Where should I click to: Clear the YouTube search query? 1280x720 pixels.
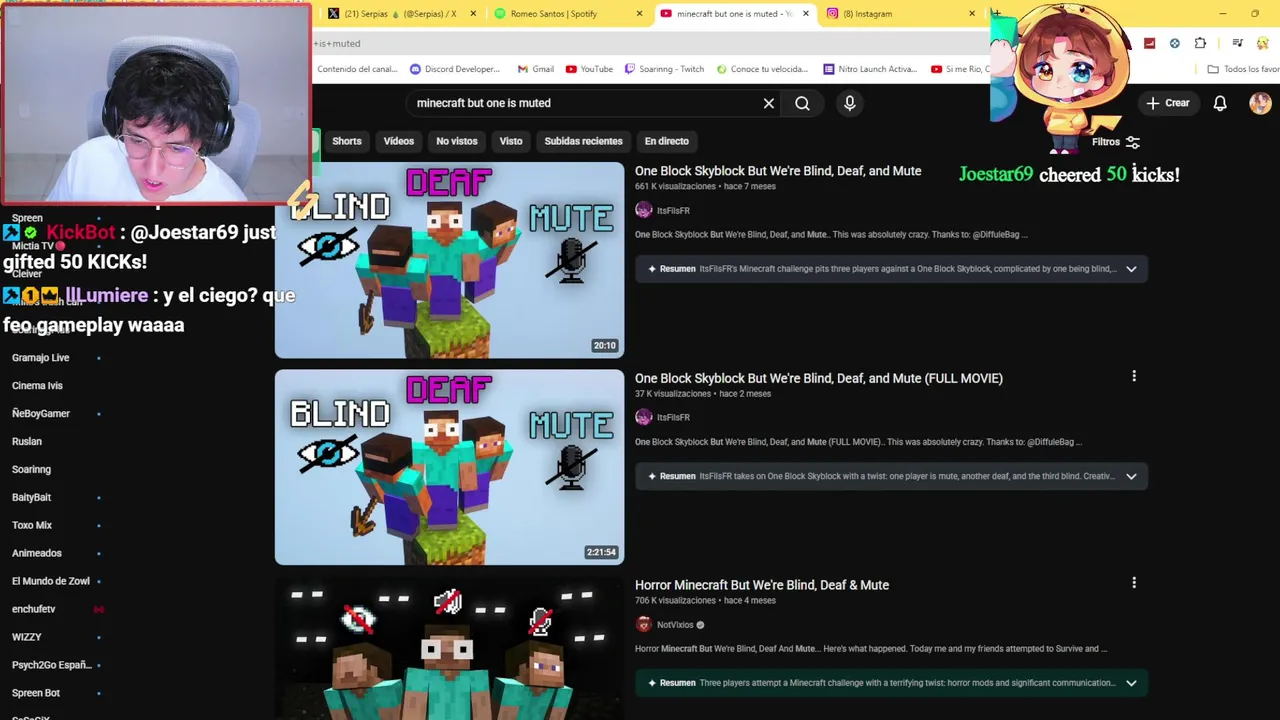coord(768,103)
